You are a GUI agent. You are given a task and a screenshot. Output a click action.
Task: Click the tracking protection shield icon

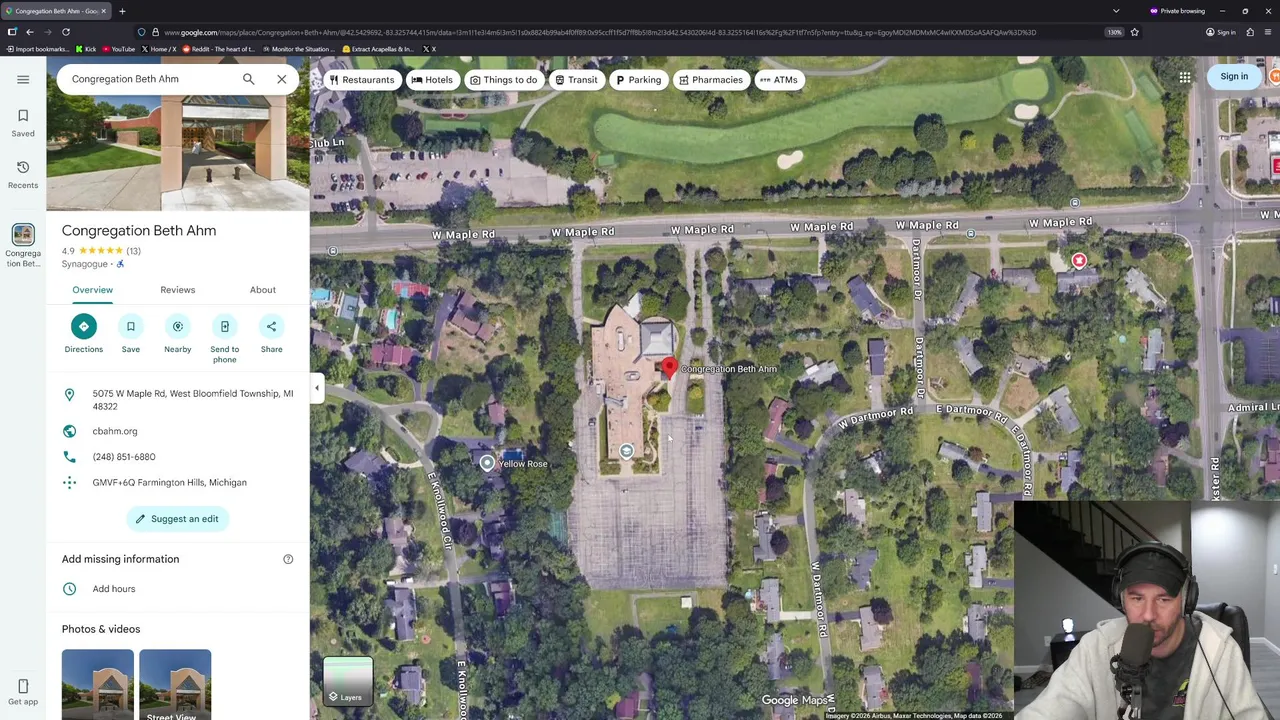point(141,32)
